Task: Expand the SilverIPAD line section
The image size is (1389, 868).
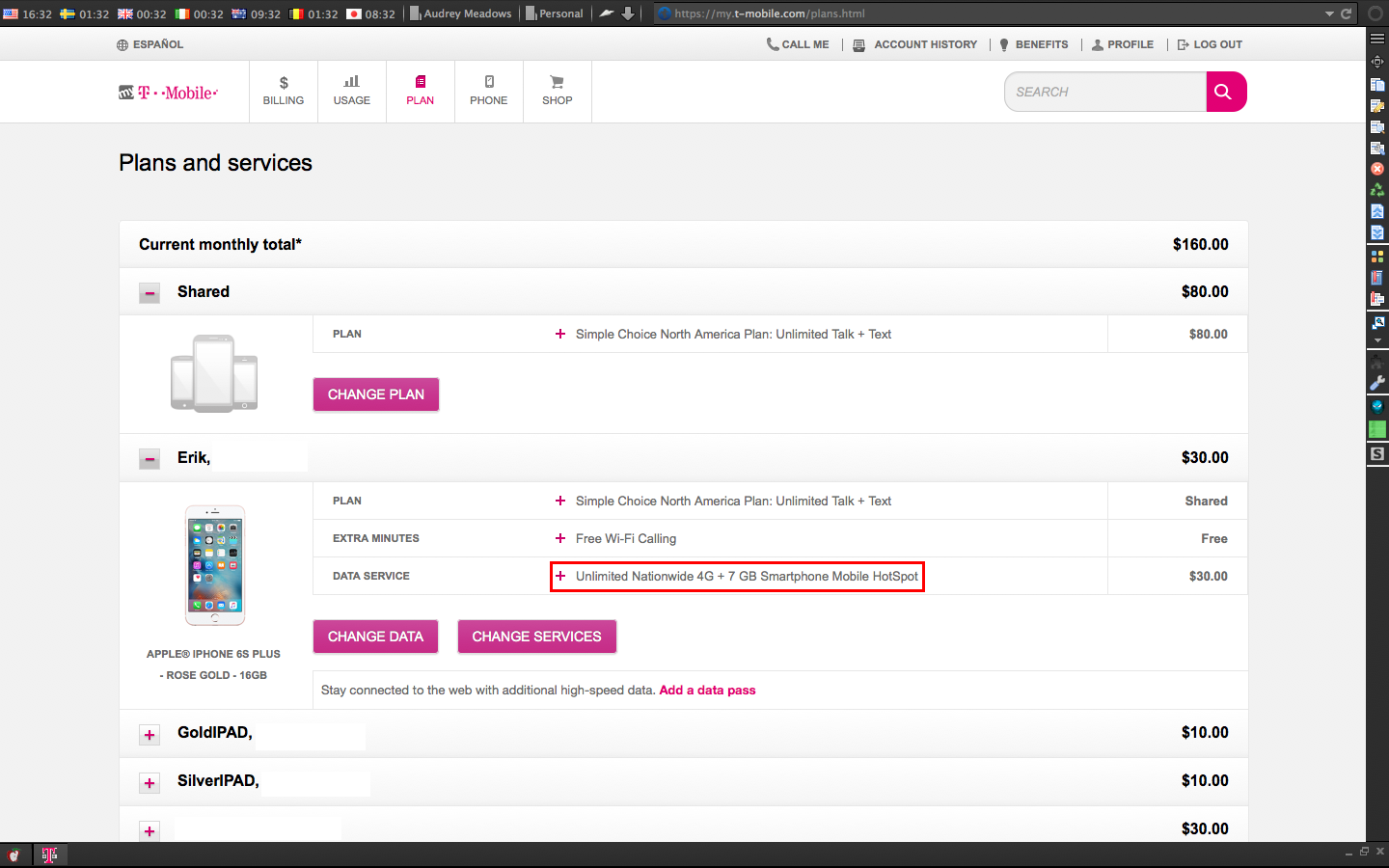Action: tap(150, 783)
